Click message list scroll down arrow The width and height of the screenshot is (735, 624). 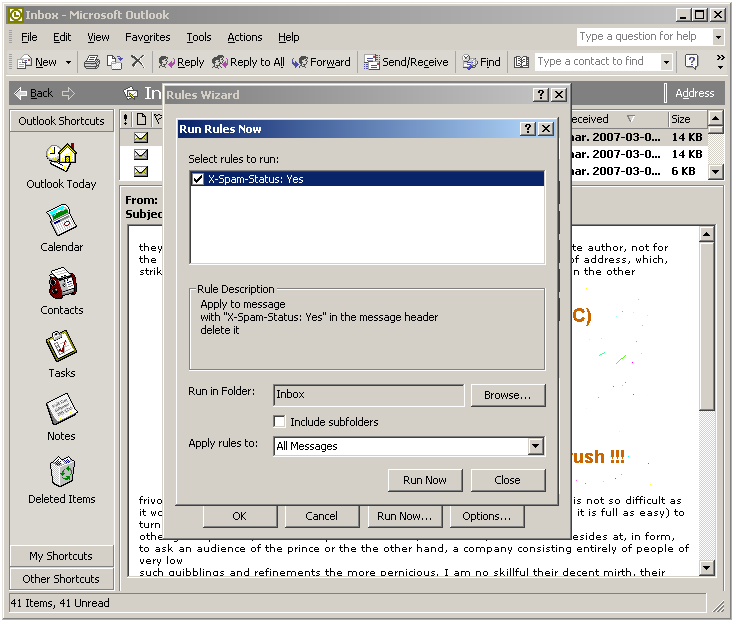coord(715,172)
